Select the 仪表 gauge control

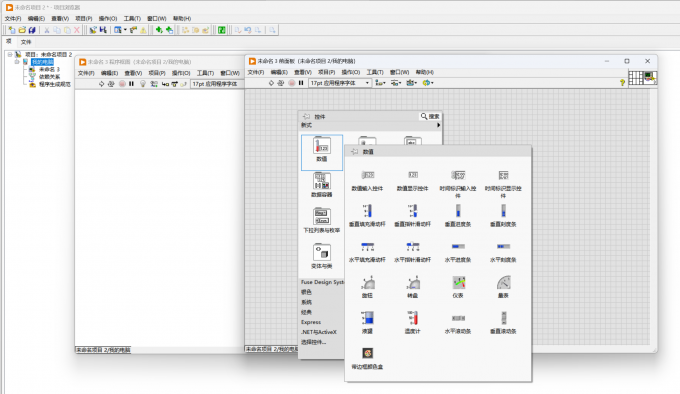[458, 283]
